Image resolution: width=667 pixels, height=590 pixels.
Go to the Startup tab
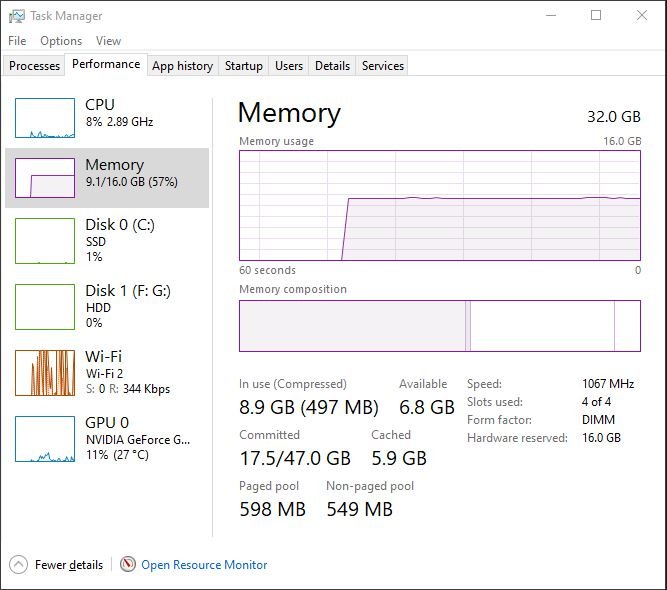(243, 66)
